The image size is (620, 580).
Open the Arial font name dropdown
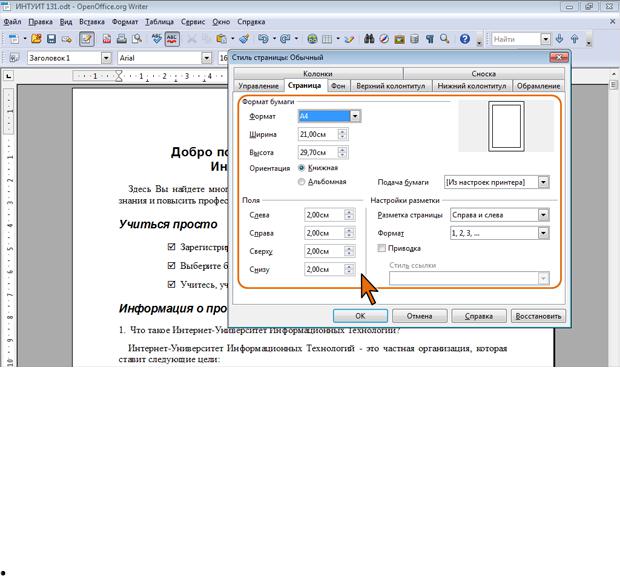[x=206, y=58]
